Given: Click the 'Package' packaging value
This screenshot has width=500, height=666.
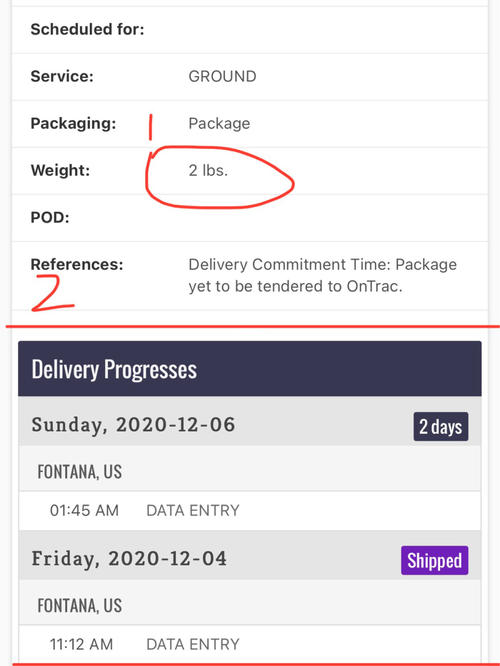Looking at the screenshot, I should pos(219,124).
